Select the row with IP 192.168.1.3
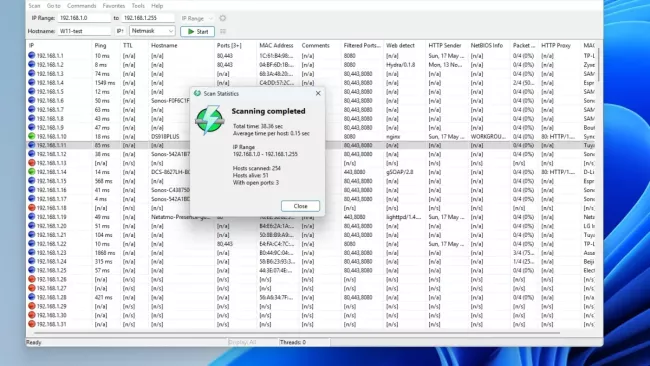This screenshot has height=366, width=650. pos(311,73)
